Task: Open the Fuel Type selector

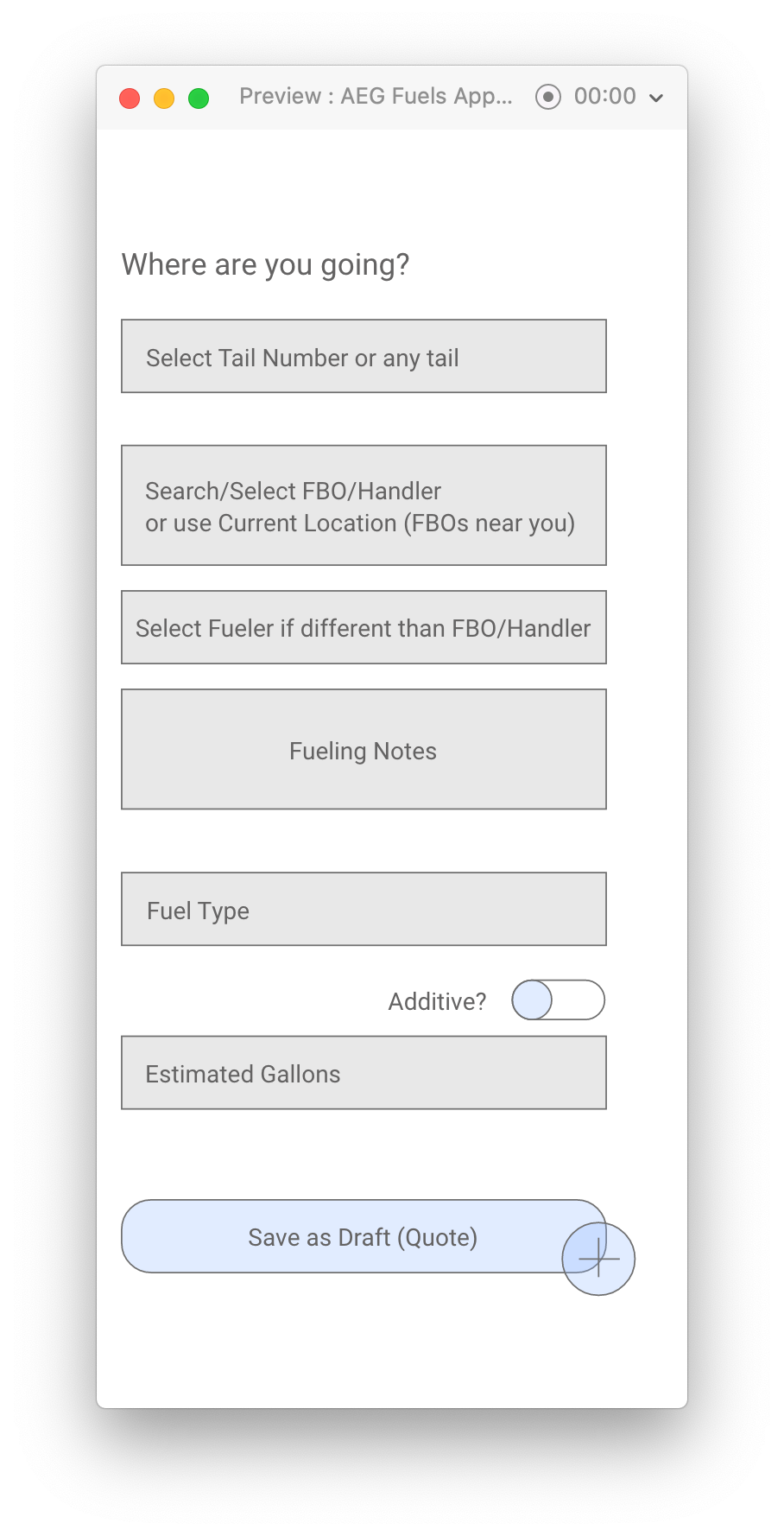Action: pyautogui.click(x=364, y=910)
